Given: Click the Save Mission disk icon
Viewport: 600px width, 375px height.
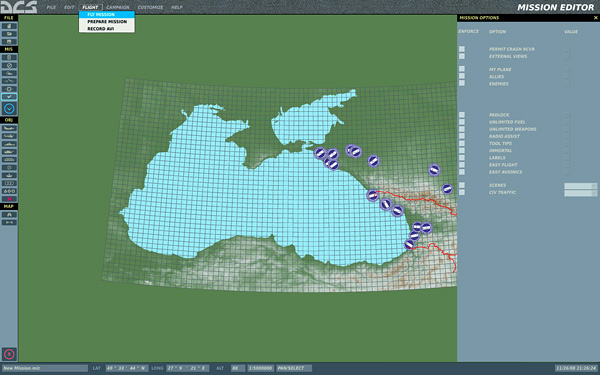Looking at the screenshot, I should (x=9, y=41).
